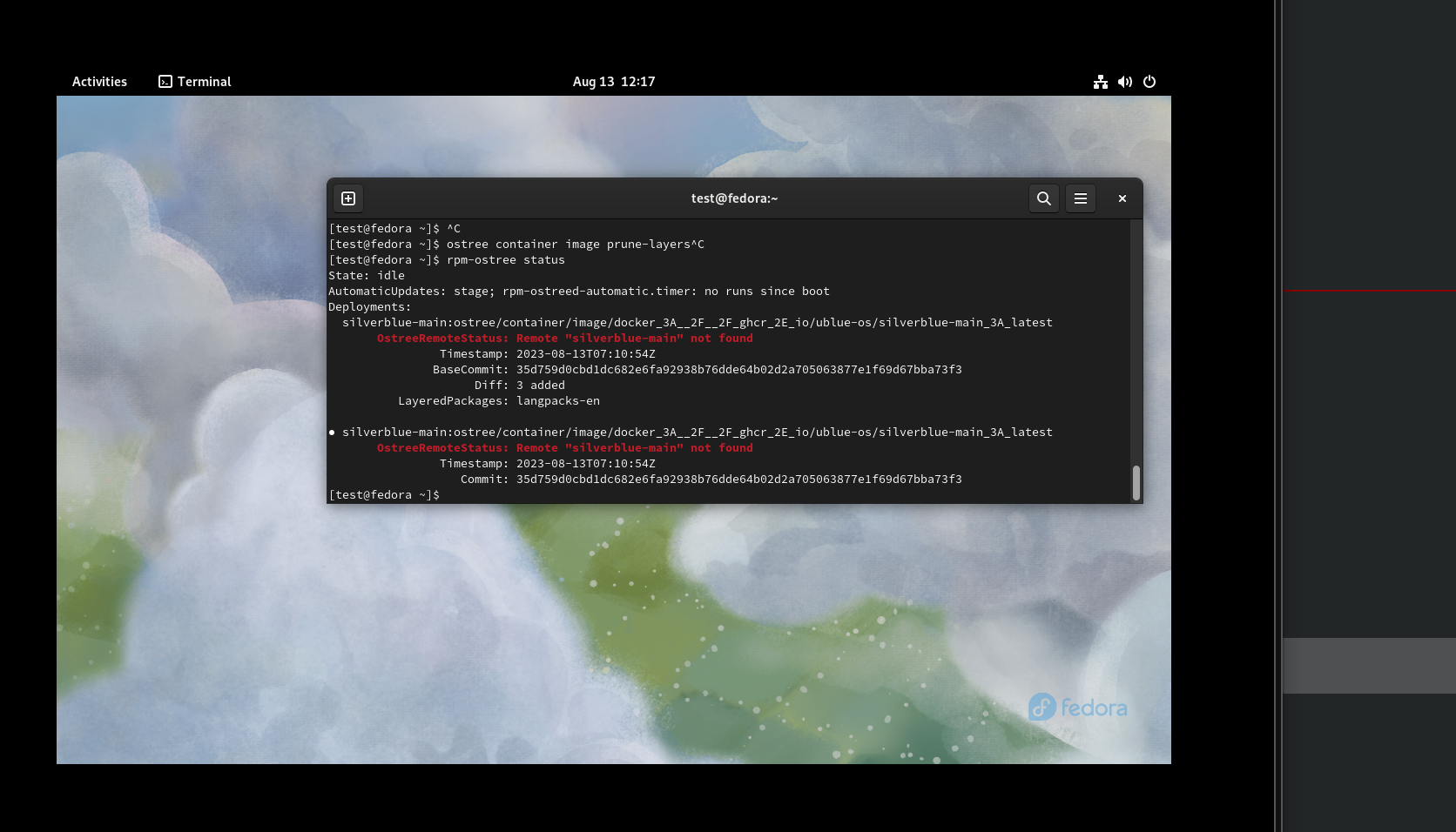
Task: Click the LayeredPackages langpacks-en text
Action: coord(558,400)
